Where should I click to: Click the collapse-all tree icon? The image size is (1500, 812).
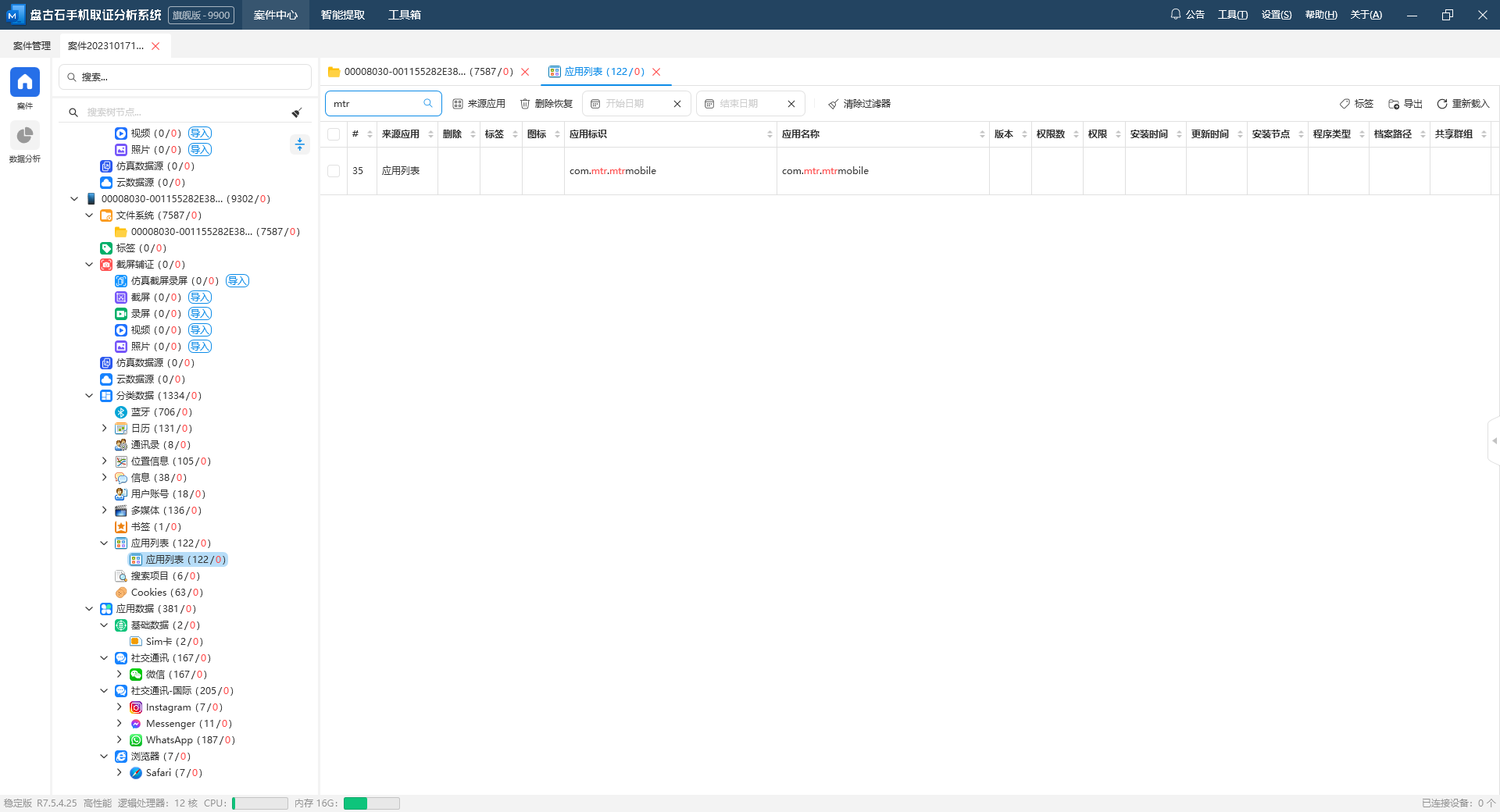tap(300, 144)
